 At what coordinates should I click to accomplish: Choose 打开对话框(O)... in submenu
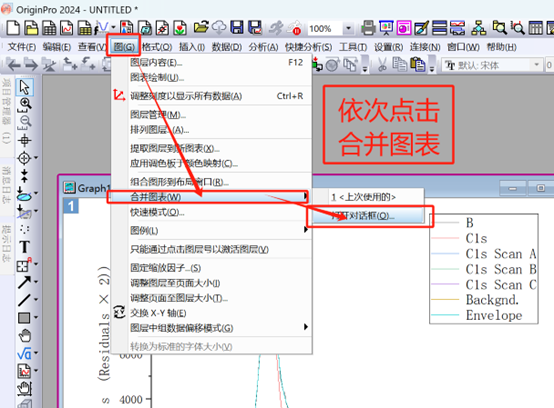pos(367,215)
